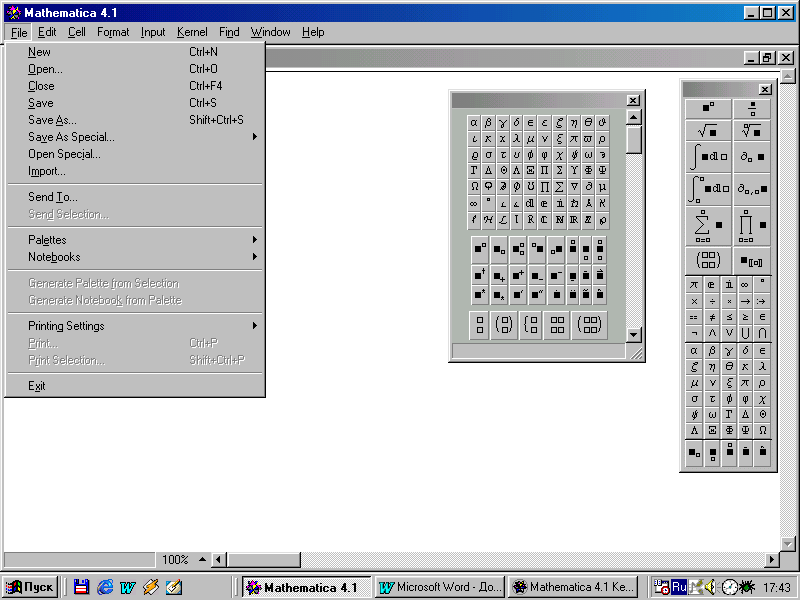Click the scrollable palette's scrollbar thumb
The width and height of the screenshot is (800, 600).
[x=633, y=140]
